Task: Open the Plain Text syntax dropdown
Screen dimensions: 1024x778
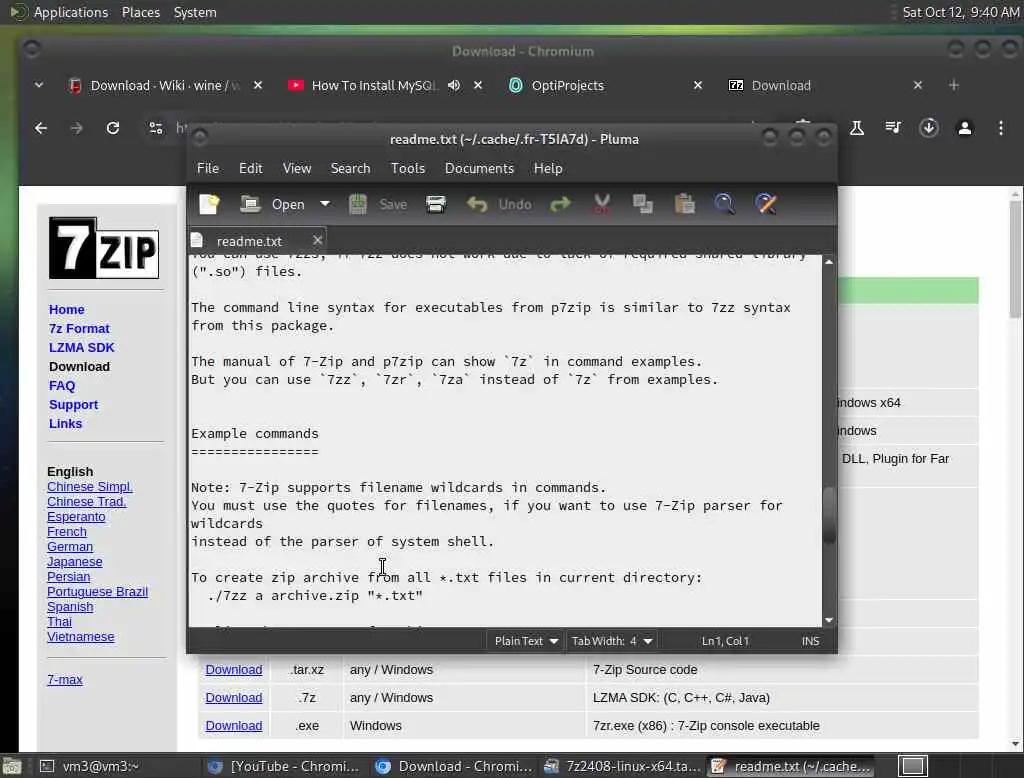Action: (x=525, y=641)
